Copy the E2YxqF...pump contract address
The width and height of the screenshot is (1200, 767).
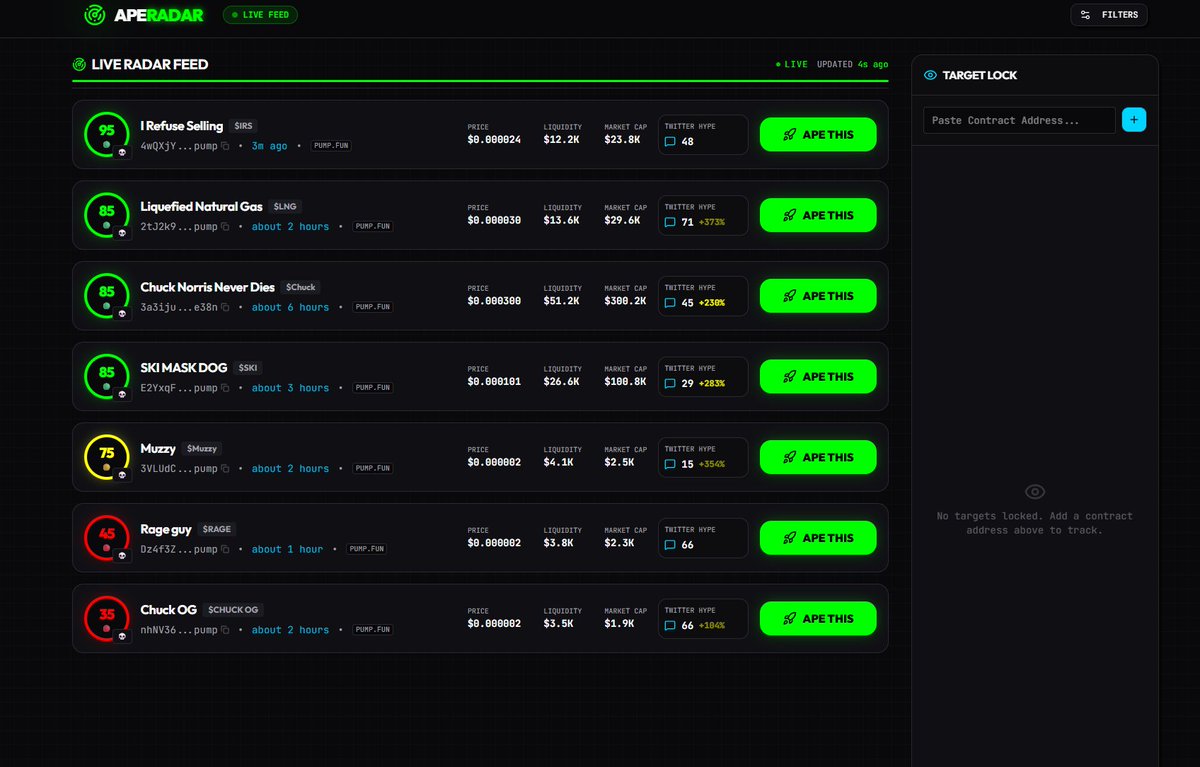225,388
